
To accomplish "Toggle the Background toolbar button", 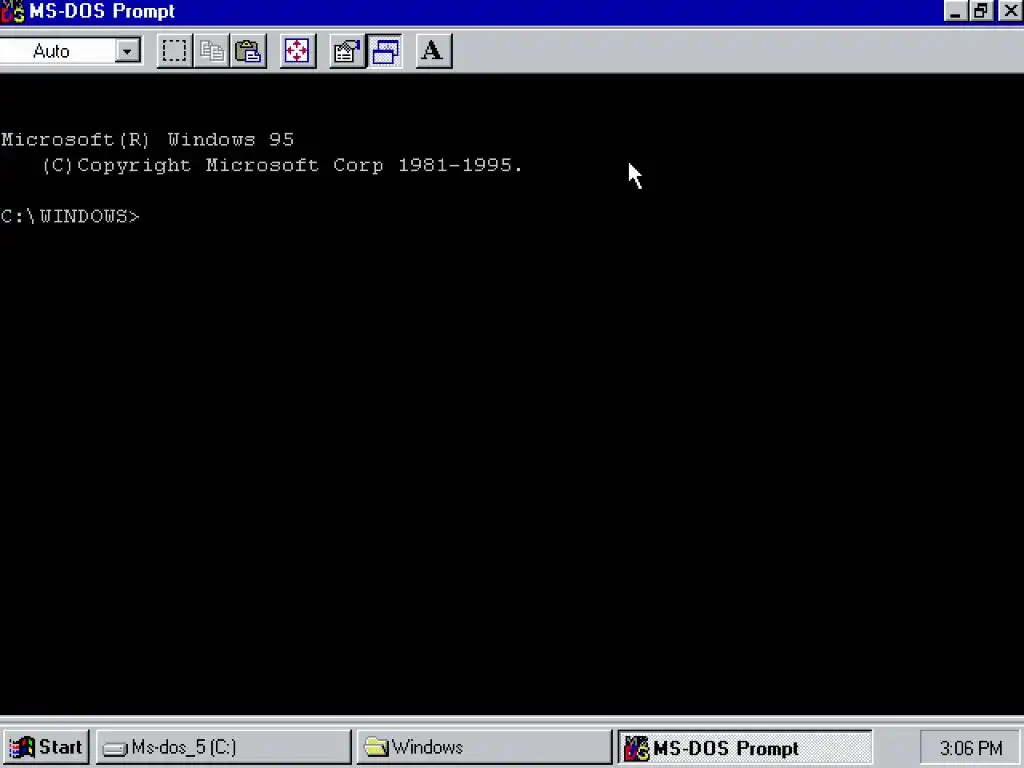I will (x=385, y=51).
